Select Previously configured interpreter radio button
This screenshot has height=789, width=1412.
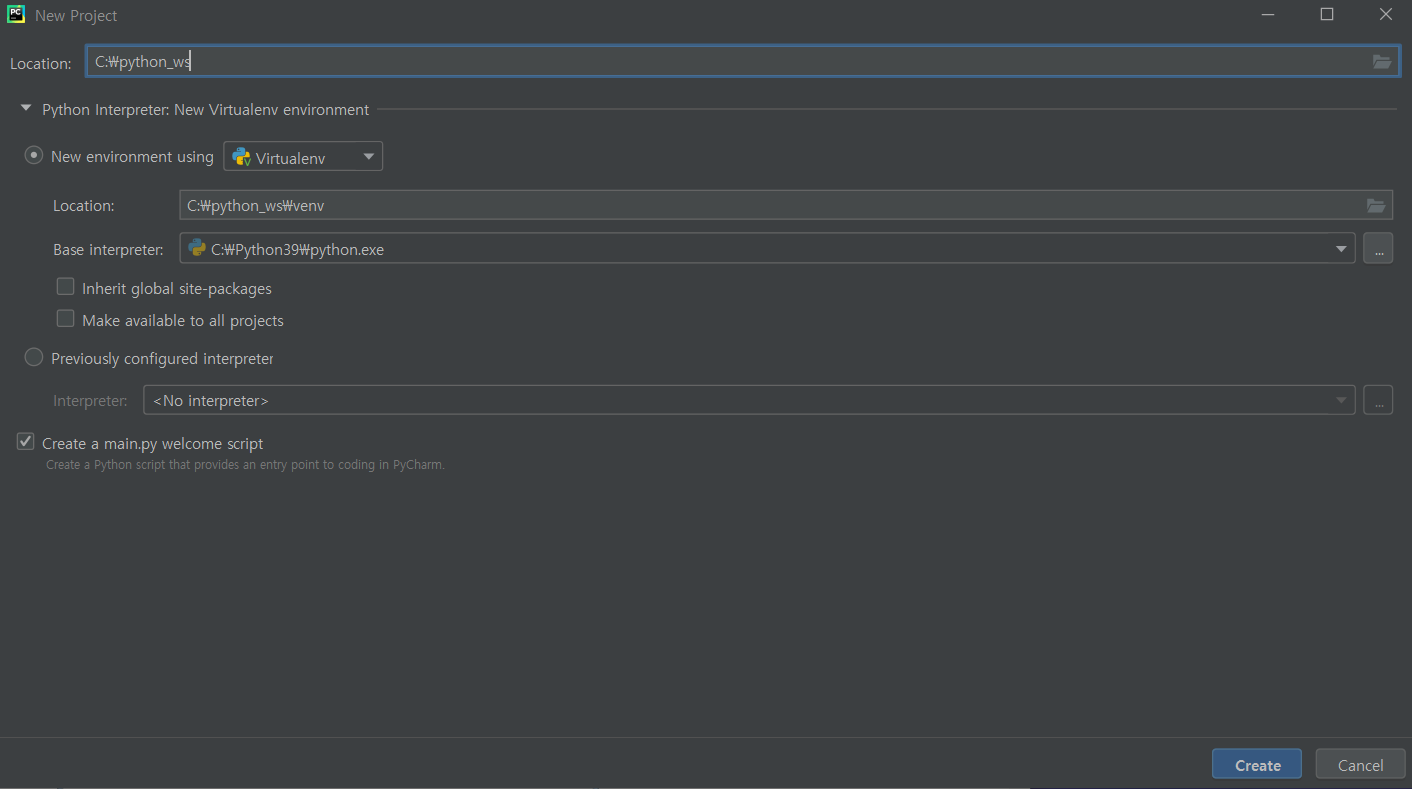click(x=34, y=357)
